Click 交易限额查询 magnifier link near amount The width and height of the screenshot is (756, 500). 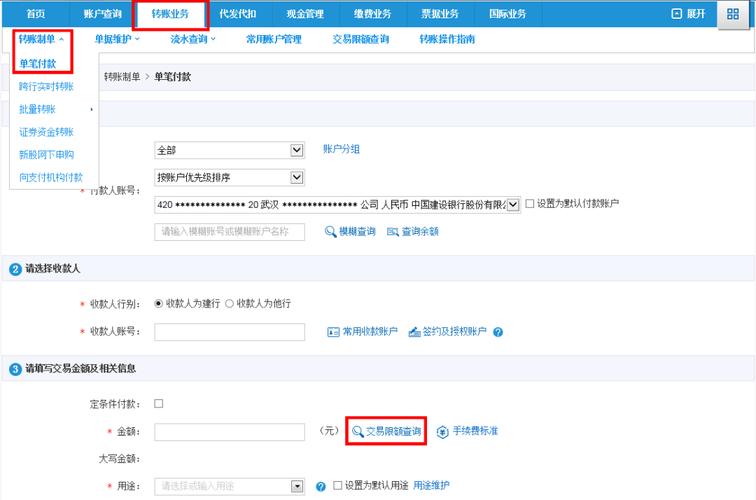click(x=386, y=431)
